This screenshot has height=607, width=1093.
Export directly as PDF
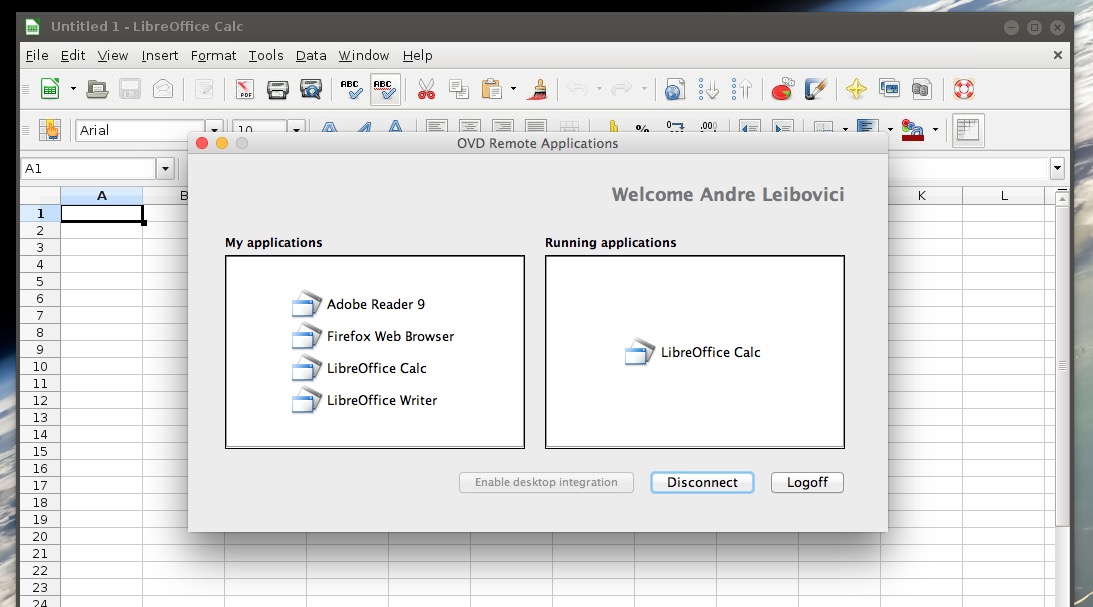[245, 89]
